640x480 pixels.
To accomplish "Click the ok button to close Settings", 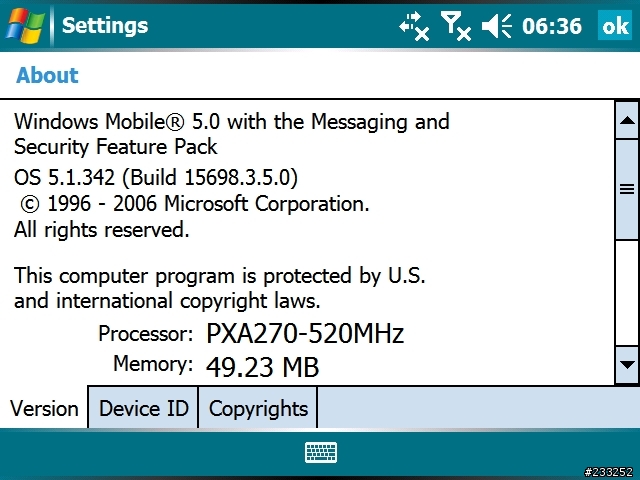I will tap(615, 25).
